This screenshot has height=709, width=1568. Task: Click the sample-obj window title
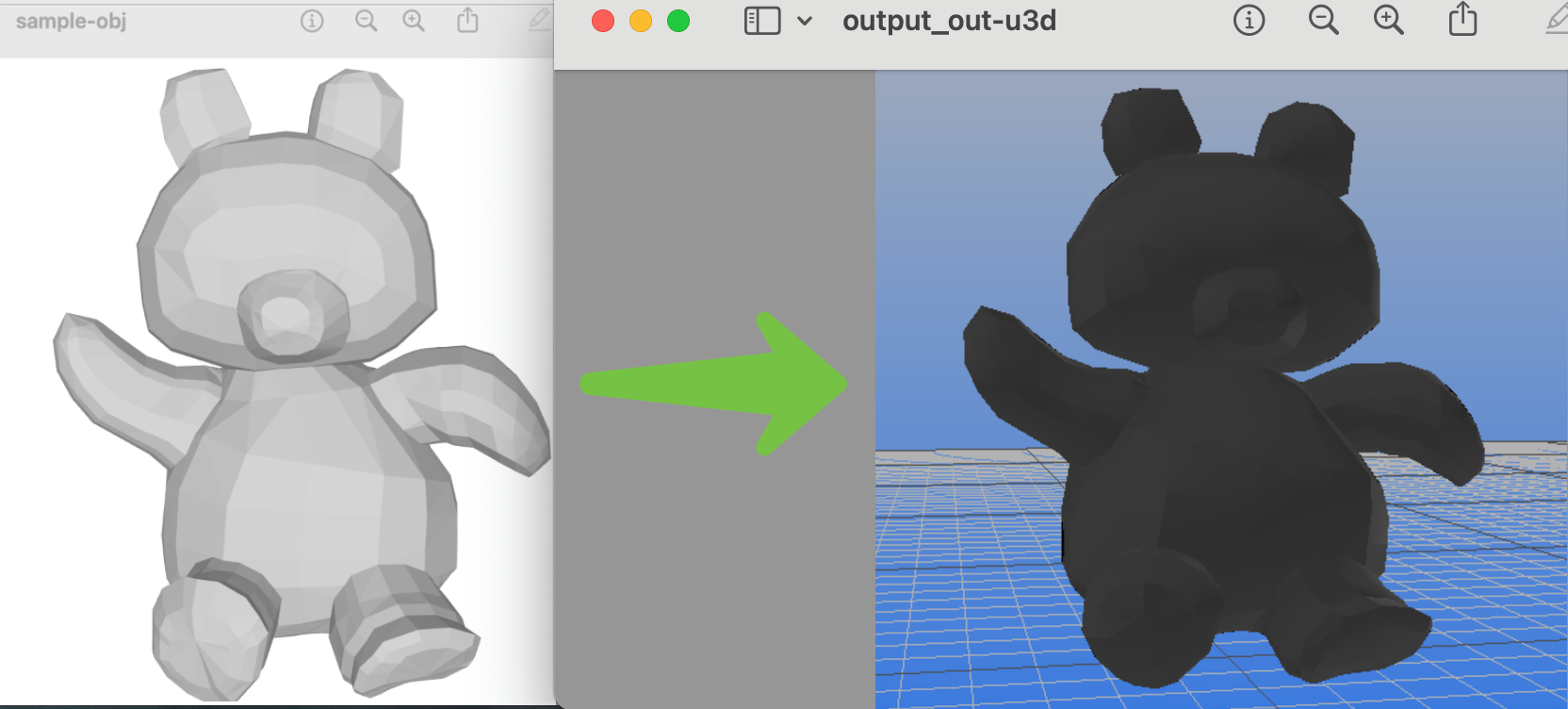(71, 21)
